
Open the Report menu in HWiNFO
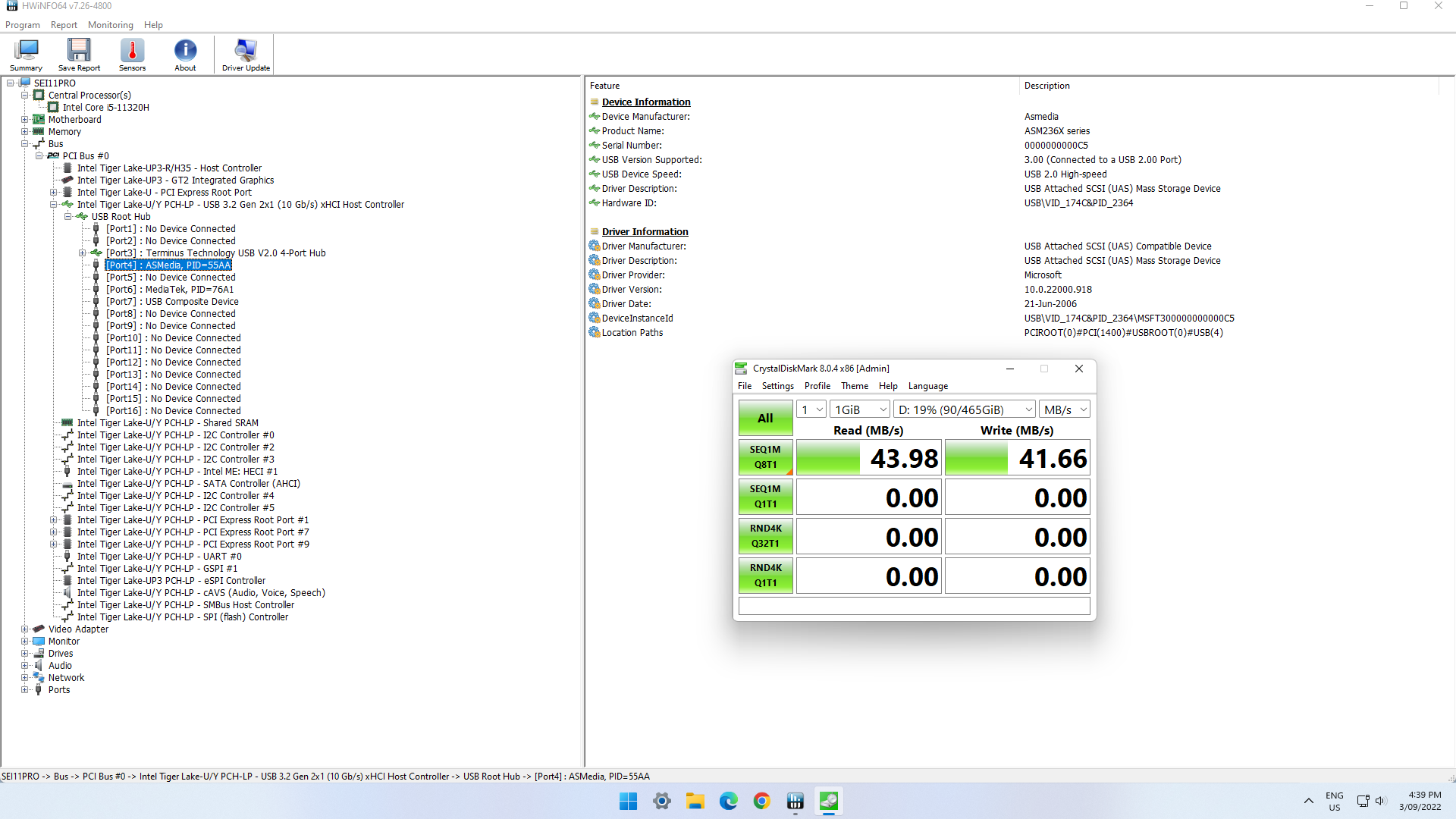pos(64,25)
